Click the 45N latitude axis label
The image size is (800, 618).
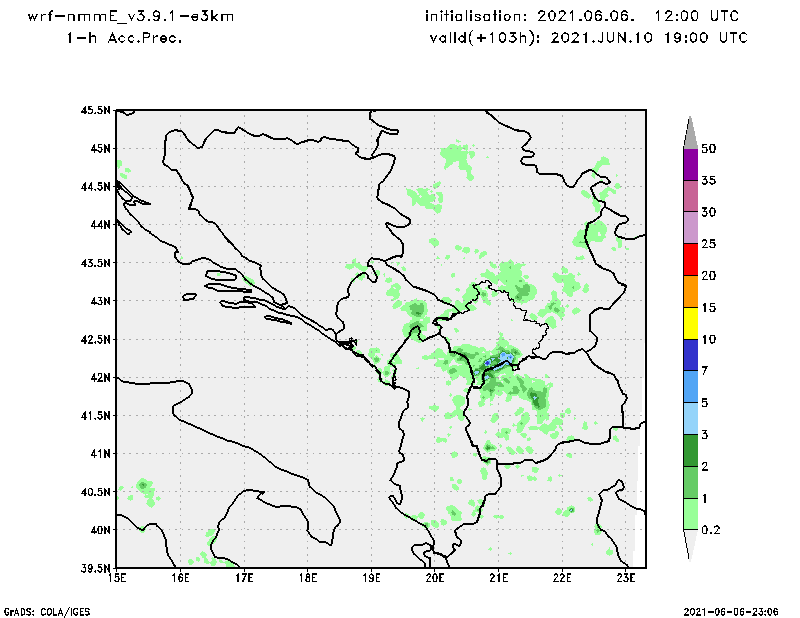pos(101,149)
